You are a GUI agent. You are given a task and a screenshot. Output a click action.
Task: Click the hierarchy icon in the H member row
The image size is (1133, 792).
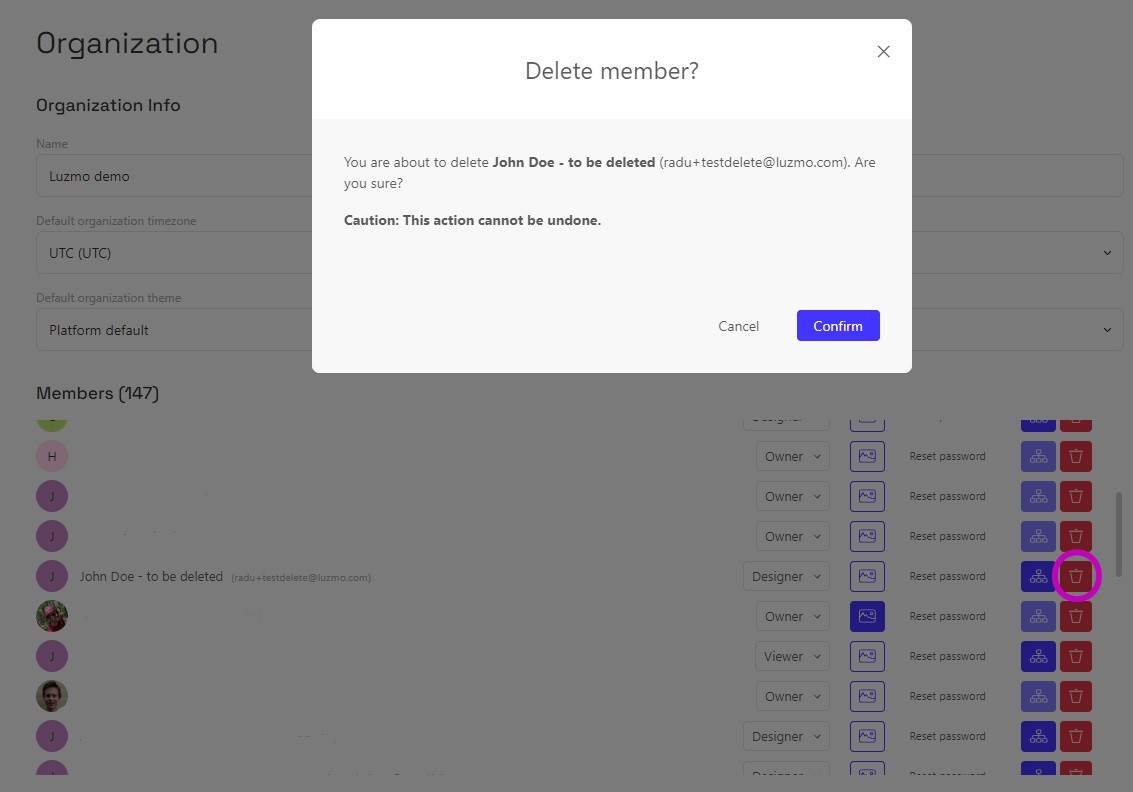pyautogui.click(x=1038, y=456)
